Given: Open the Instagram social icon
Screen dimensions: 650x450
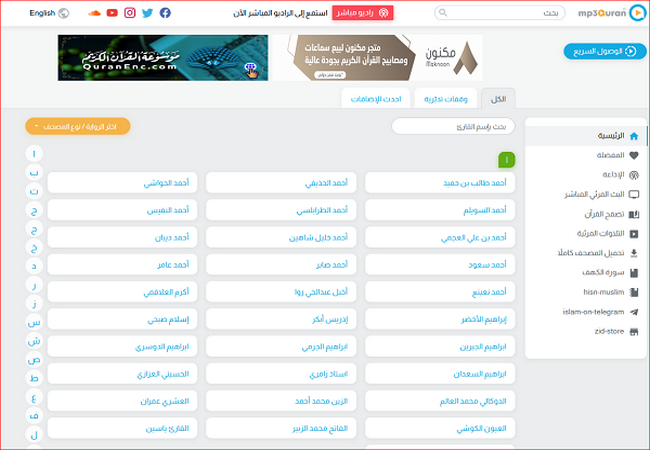Looking at the screenshot, I should (130, 13).
